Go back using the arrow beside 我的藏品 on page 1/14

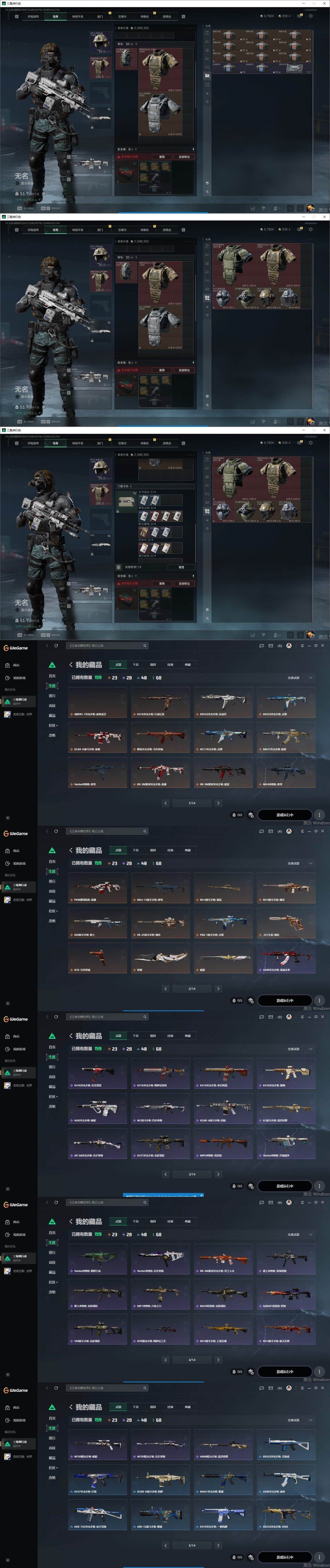coord(71,665)
